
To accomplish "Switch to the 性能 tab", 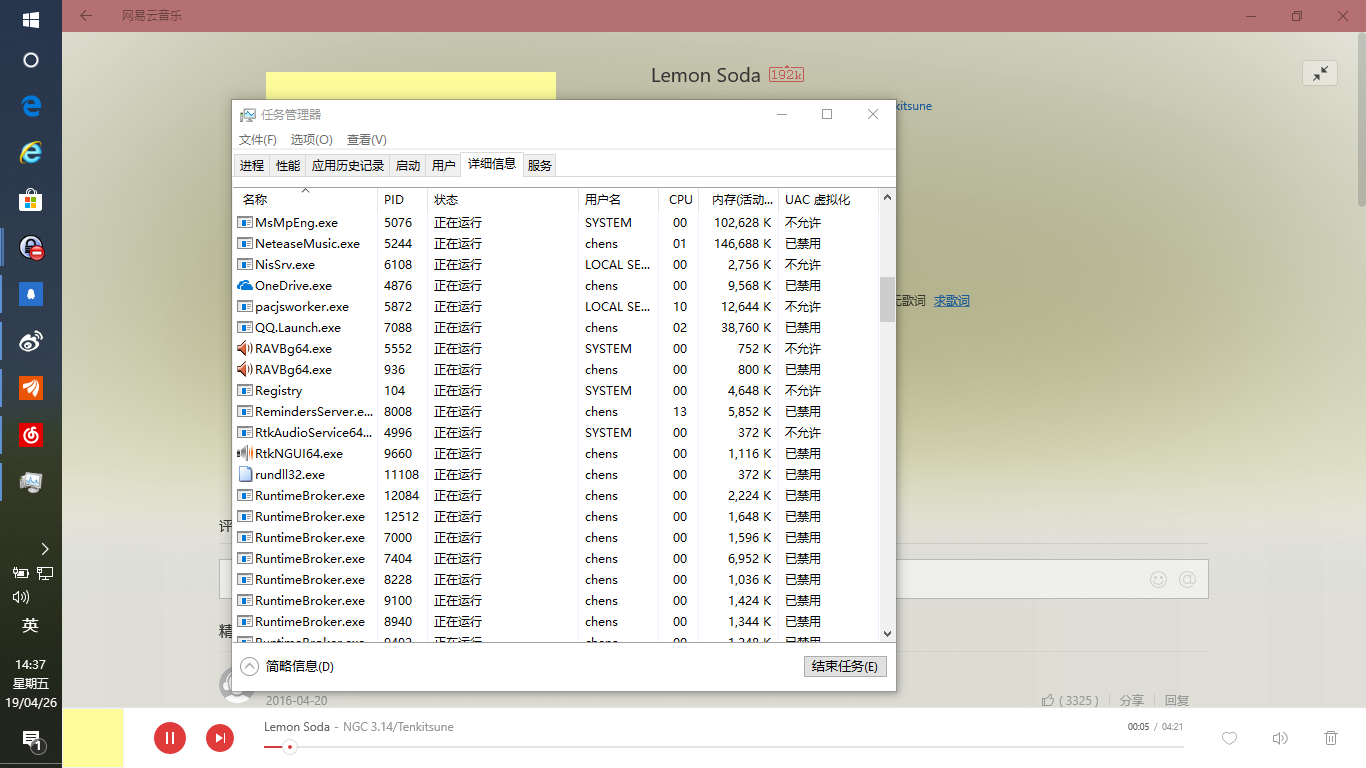I will [x=288, y=166].
